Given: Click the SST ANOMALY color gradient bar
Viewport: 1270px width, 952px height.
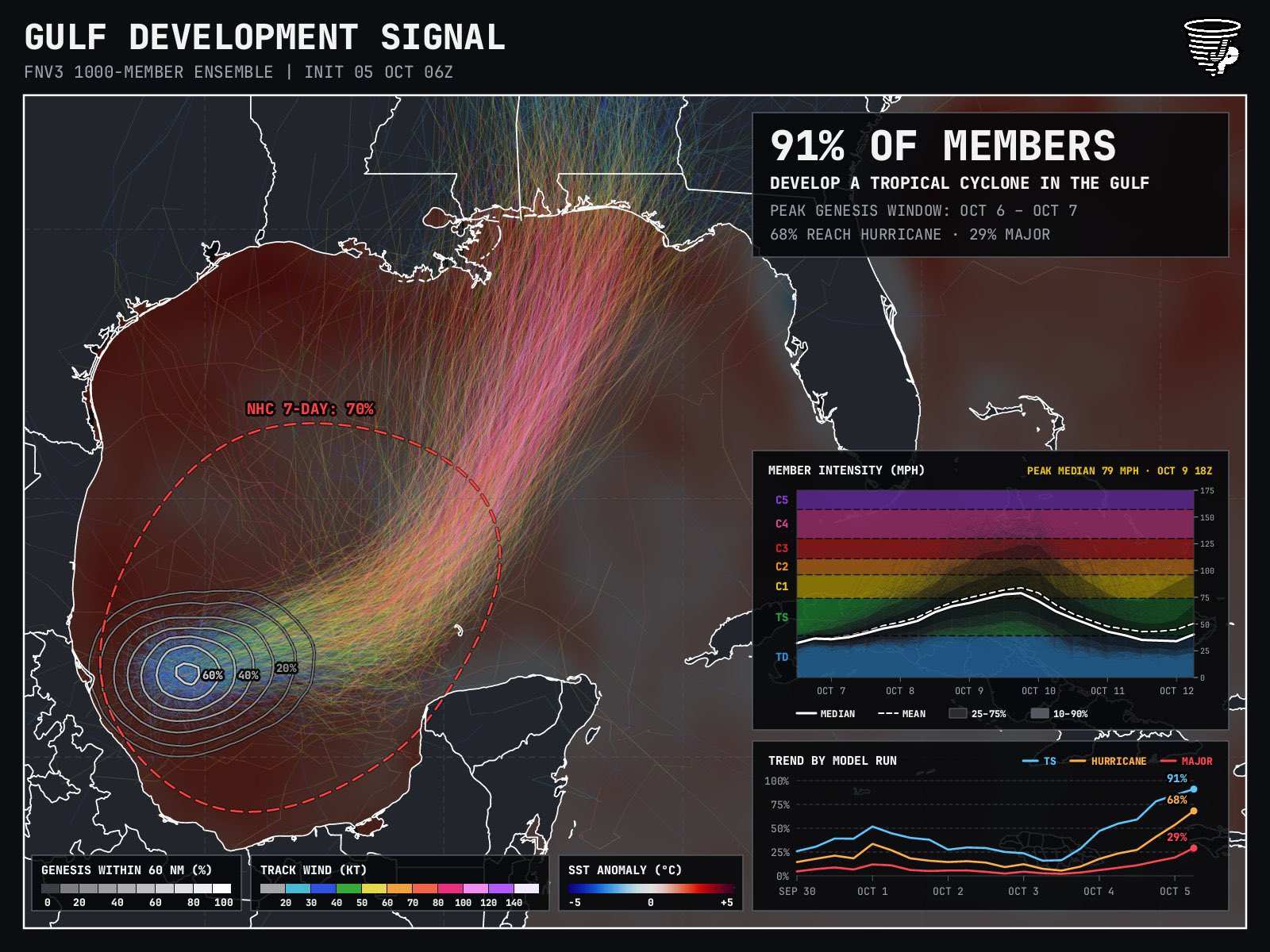Looking at the screenshot, I should coord(651,889).
